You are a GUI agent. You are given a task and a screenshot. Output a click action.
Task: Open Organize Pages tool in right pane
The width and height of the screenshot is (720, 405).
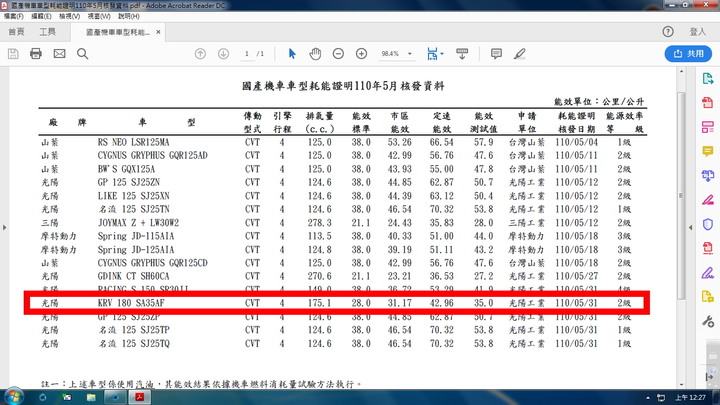click(x=708, y=127)
